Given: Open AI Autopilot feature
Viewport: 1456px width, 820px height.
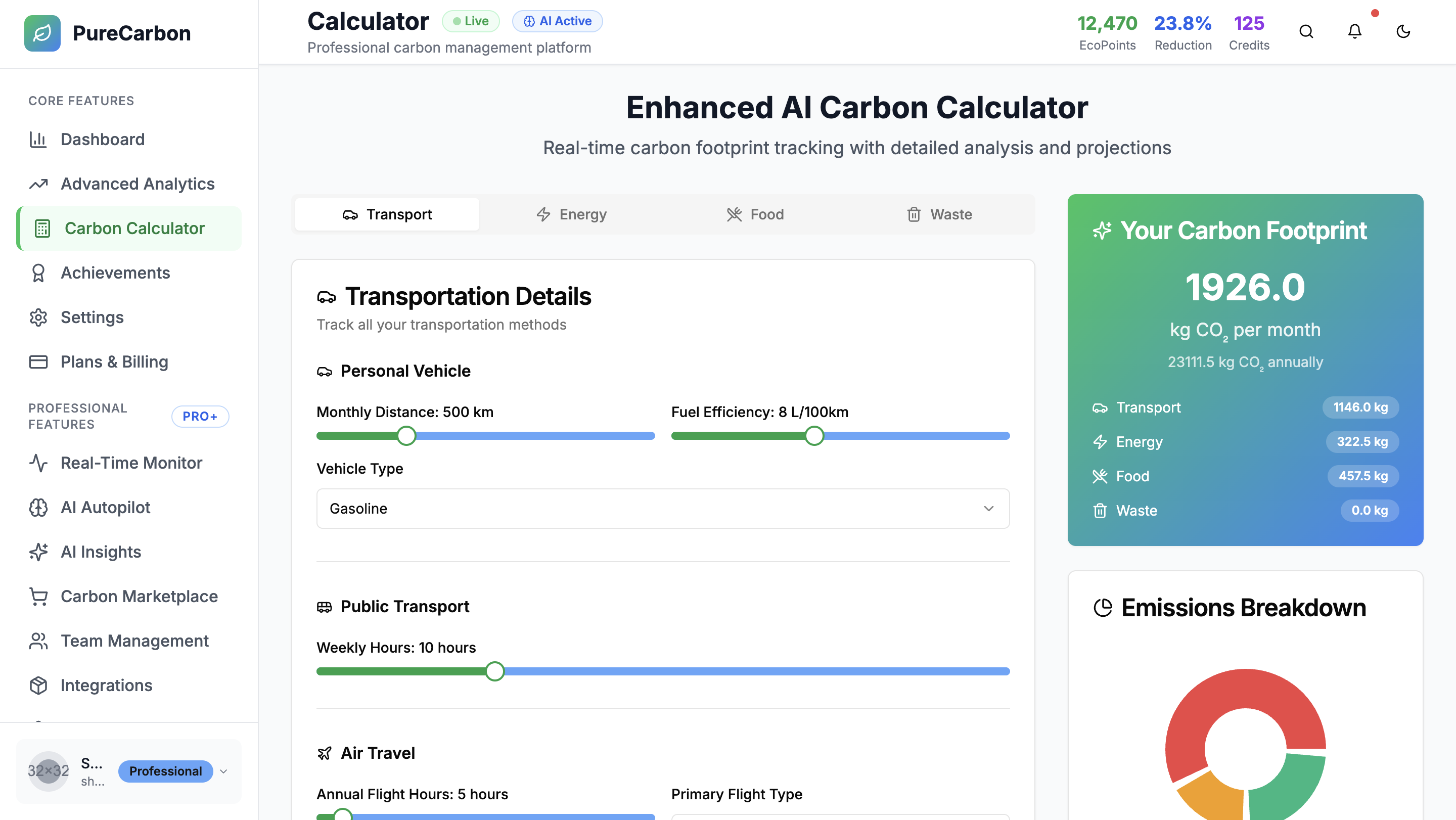Looking at the screenshot, I should [105, 508].
